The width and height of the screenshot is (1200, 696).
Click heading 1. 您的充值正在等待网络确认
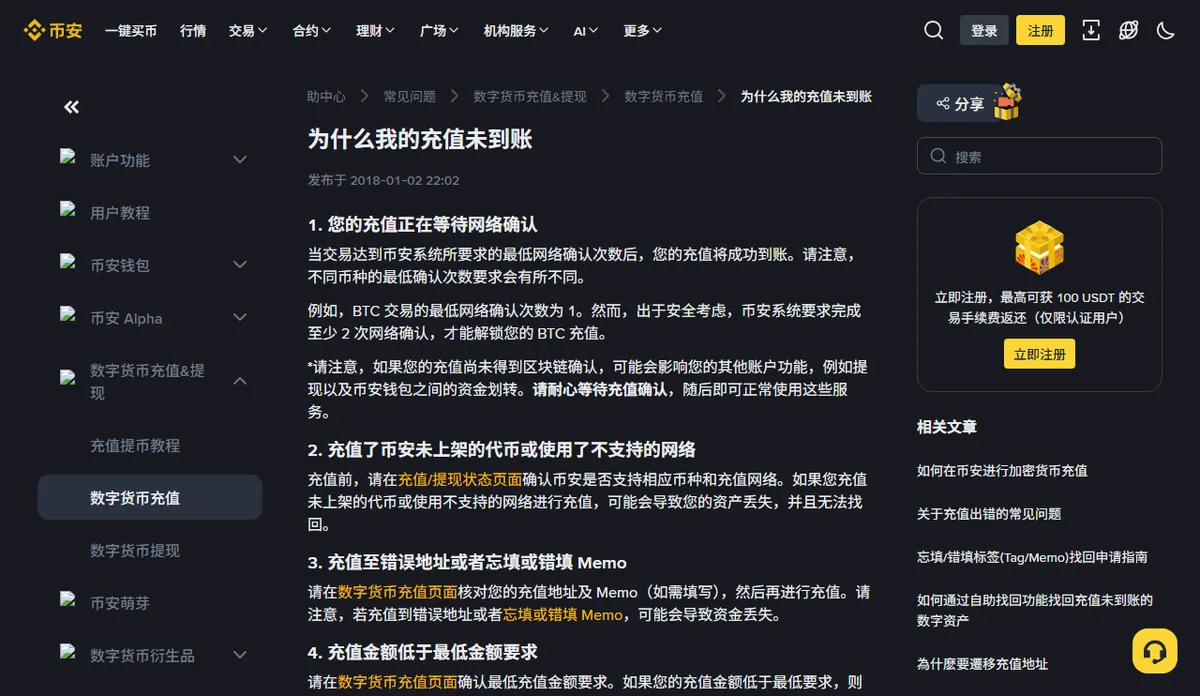click(423, 224)
